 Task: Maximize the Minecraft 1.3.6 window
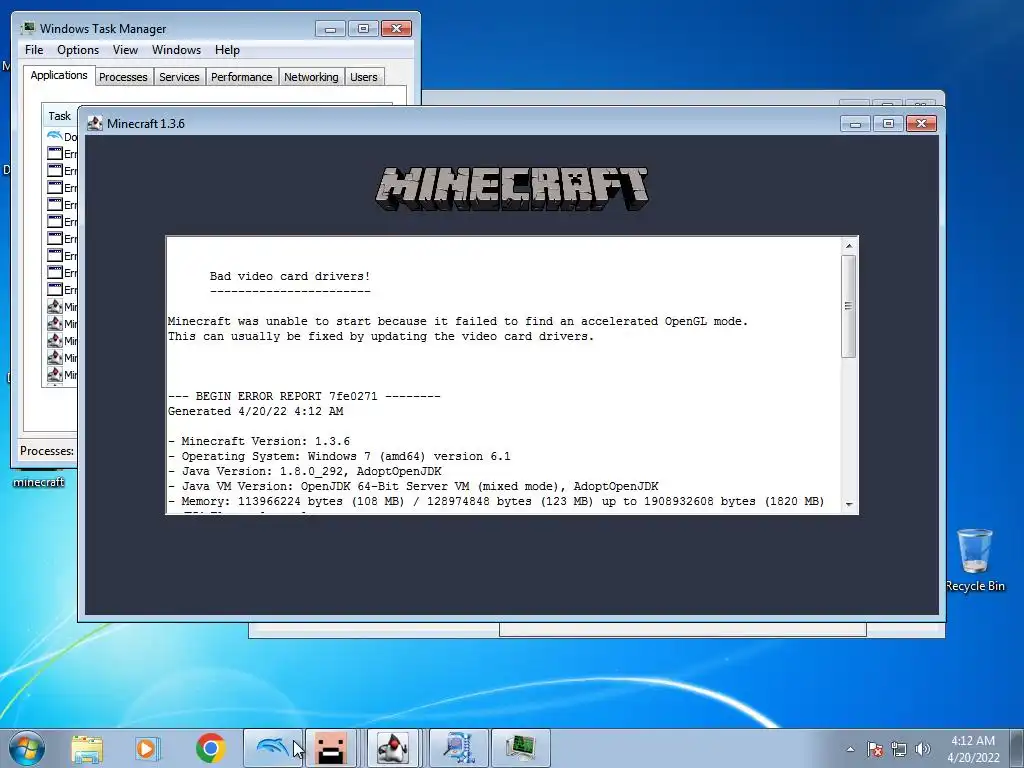click(888, 123)
